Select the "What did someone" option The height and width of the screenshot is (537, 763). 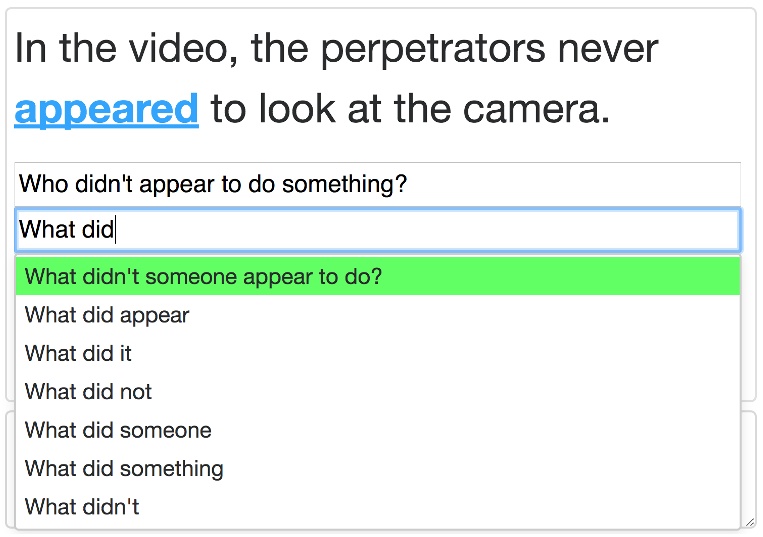tap(118, 431)
